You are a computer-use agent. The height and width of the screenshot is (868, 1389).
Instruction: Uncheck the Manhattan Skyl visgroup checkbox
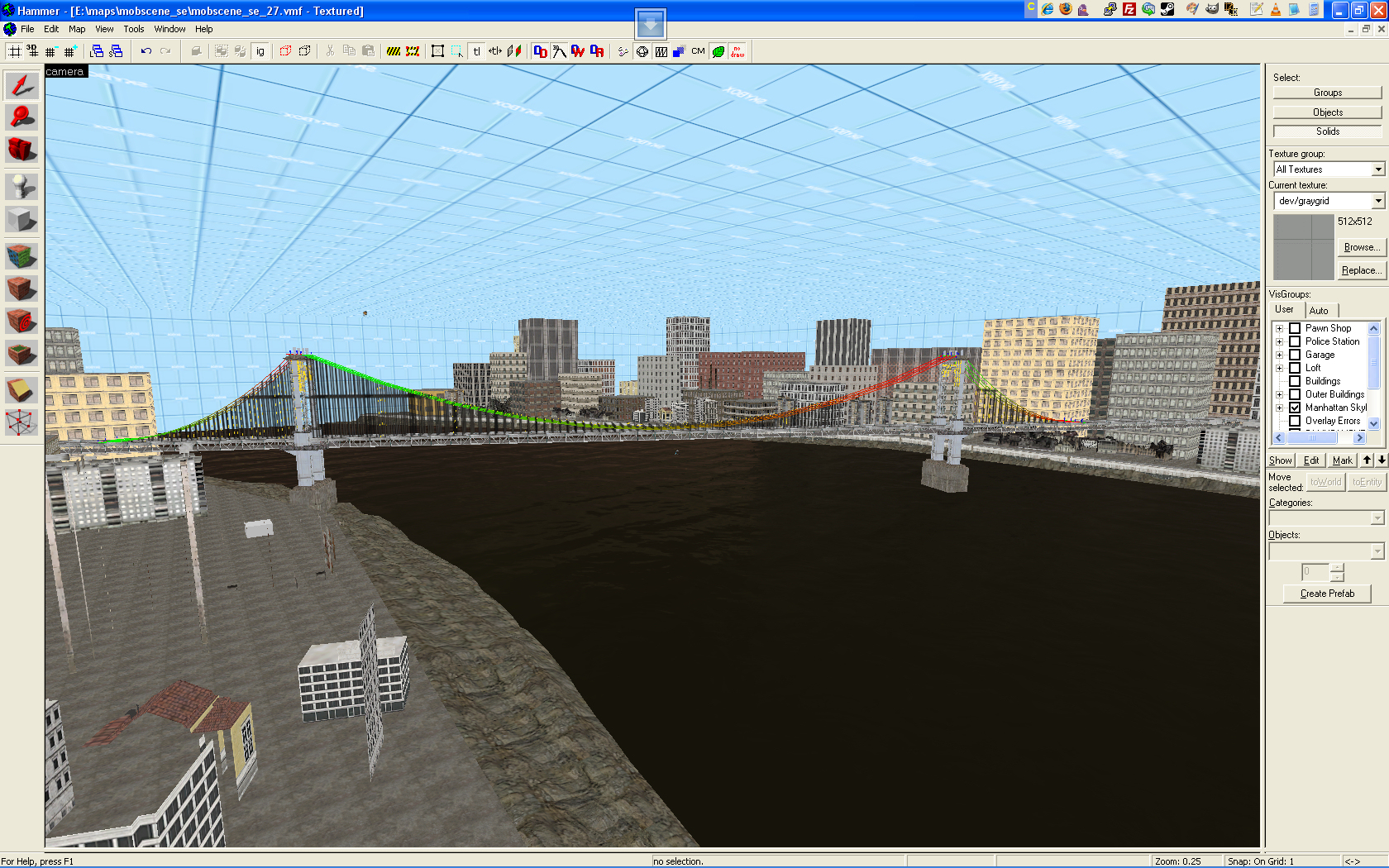[1295, 408]
